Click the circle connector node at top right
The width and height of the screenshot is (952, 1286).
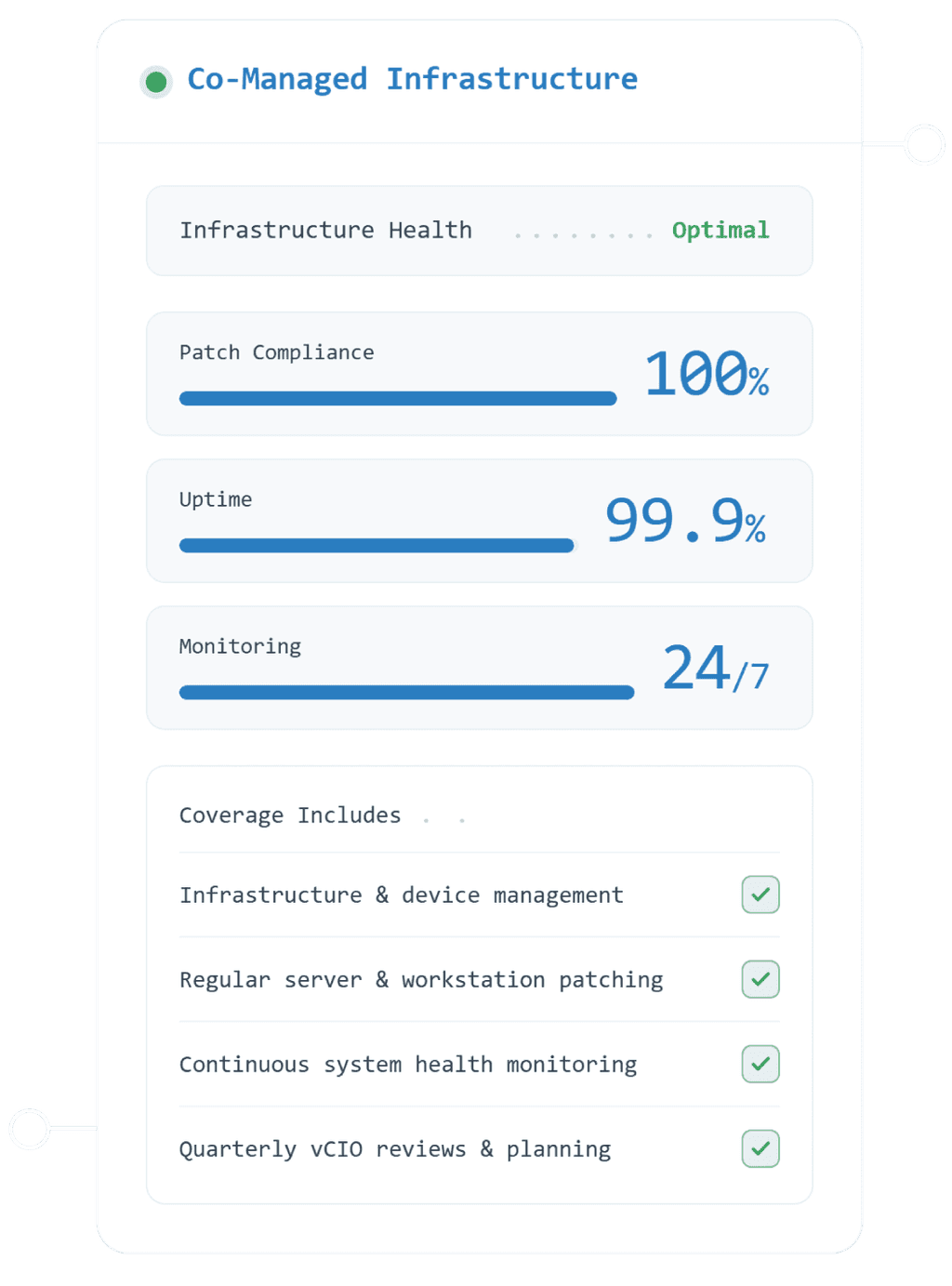[x=925, y=144]
